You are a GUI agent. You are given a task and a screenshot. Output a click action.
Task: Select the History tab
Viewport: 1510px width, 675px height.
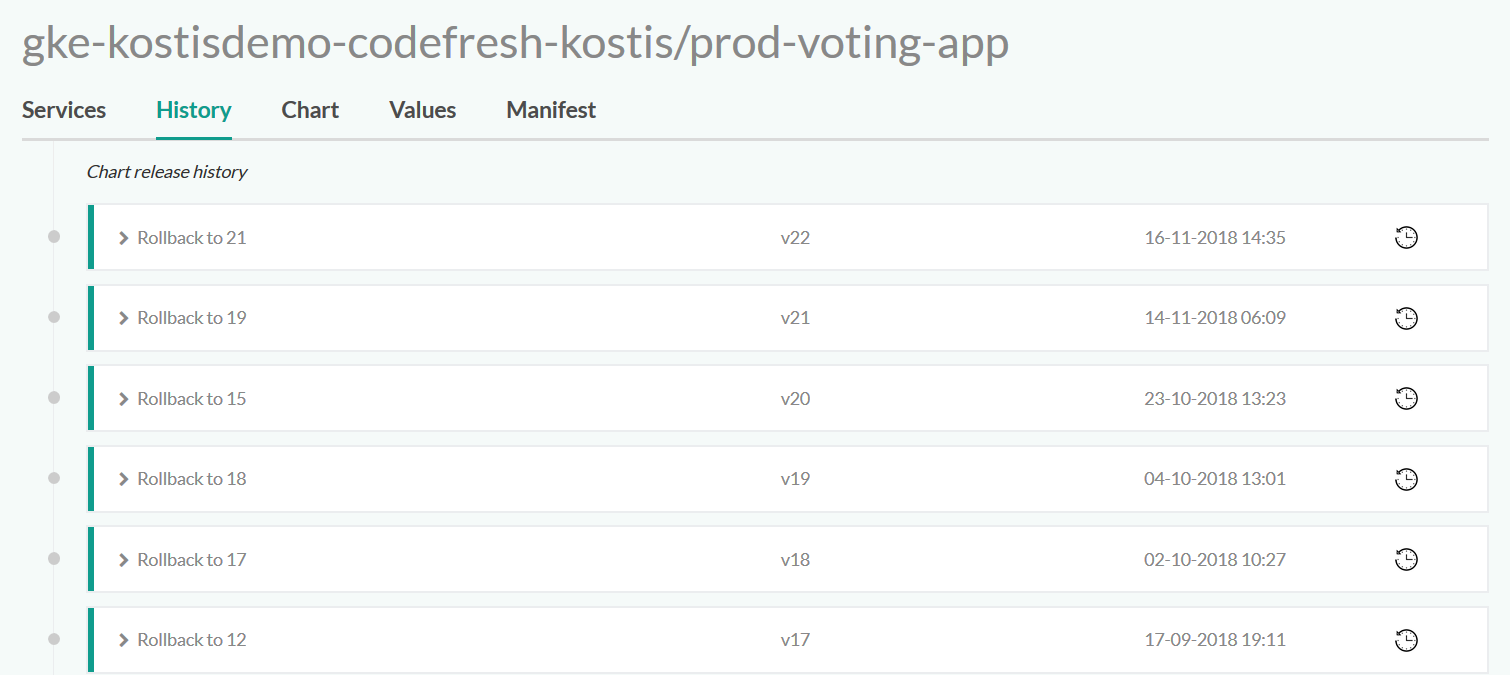click(194, 110)
